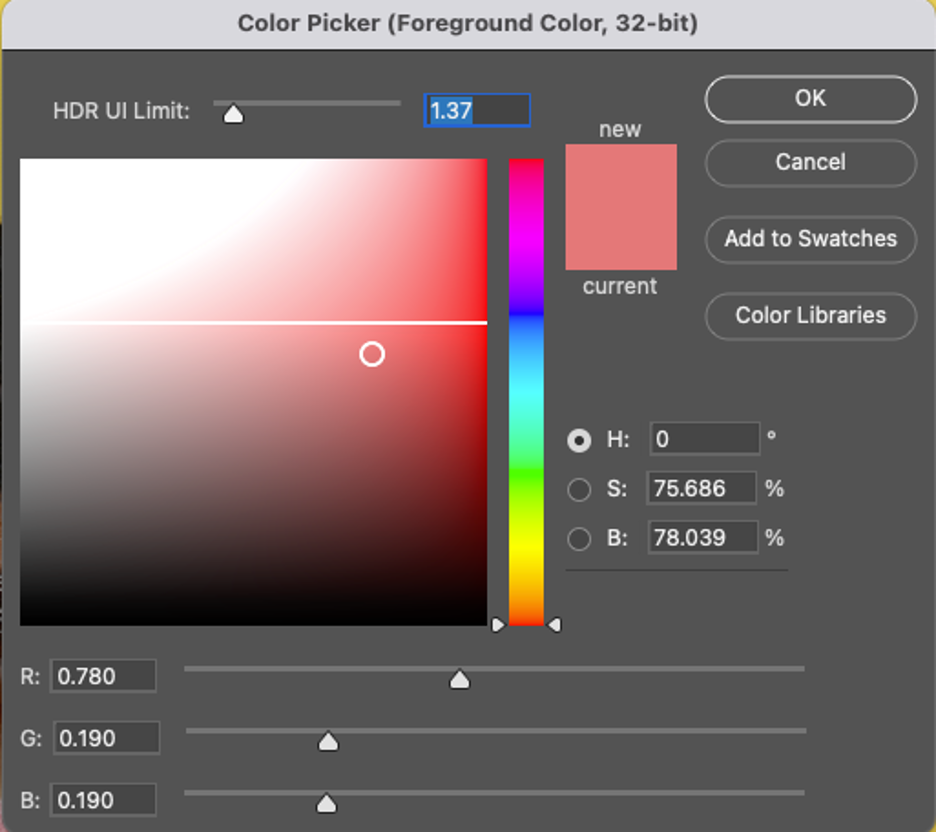Image resolution: width=936 pixels, height=832 pixels.
Task: Select the S radio button
Action: [x=578, y=489]
